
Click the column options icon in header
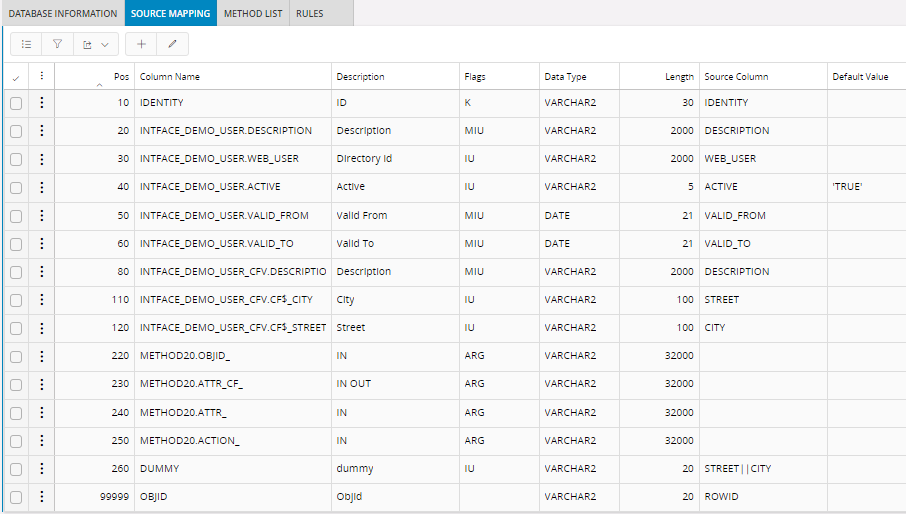[x=41, y=76]
